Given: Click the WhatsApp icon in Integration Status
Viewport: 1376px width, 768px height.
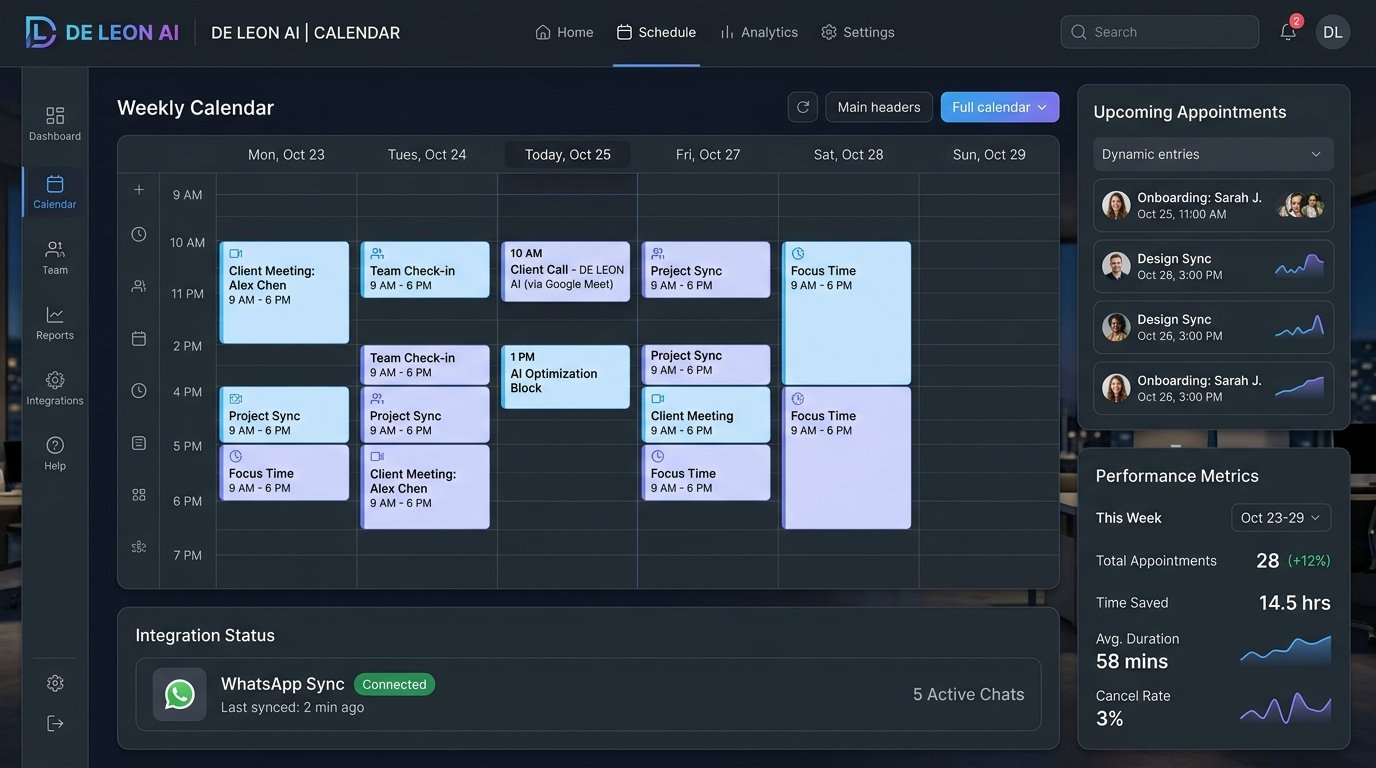Looking at the screenshot, I should 180,695.
